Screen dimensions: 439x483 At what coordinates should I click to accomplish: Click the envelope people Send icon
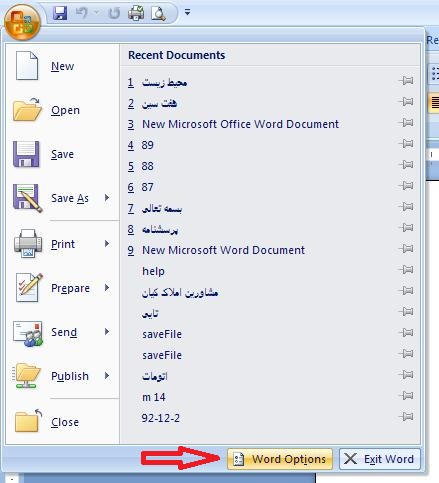point(28,334)
